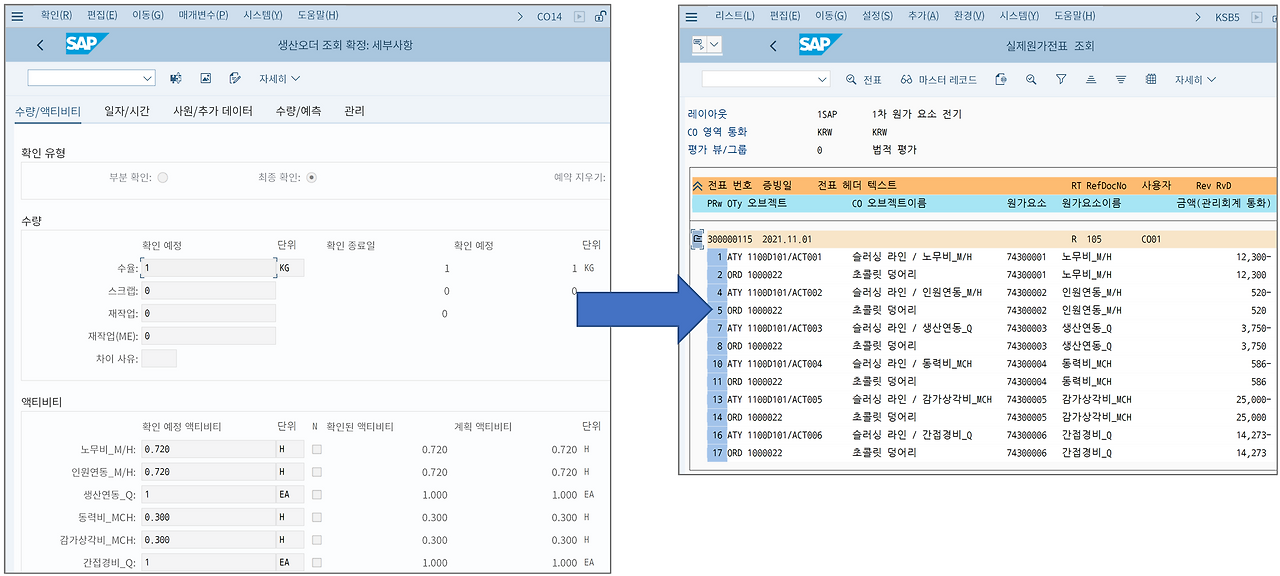The image size is (1280, 576).
Task: Click the filter funnel icon in KSB5 toolbar
Action: coord(1061,79)
